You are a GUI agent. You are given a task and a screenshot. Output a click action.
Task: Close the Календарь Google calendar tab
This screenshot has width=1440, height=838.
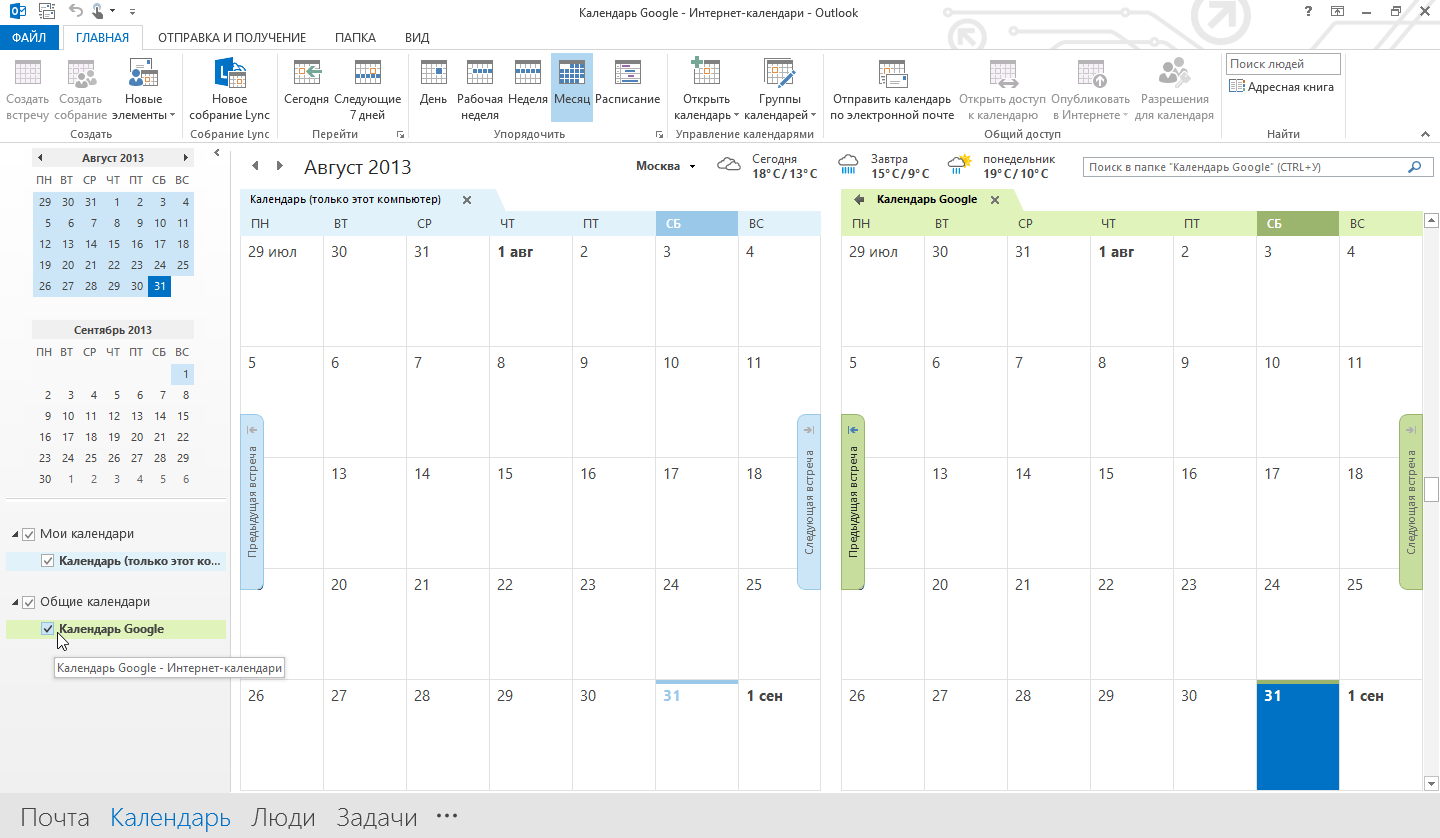pyautogui.click(x=995, y=200)
